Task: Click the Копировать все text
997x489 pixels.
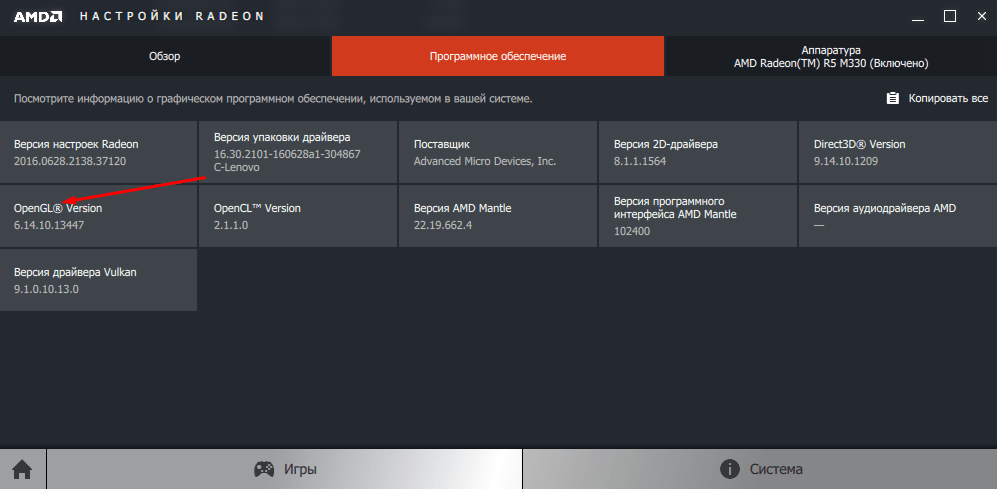Action: point(948,99)
